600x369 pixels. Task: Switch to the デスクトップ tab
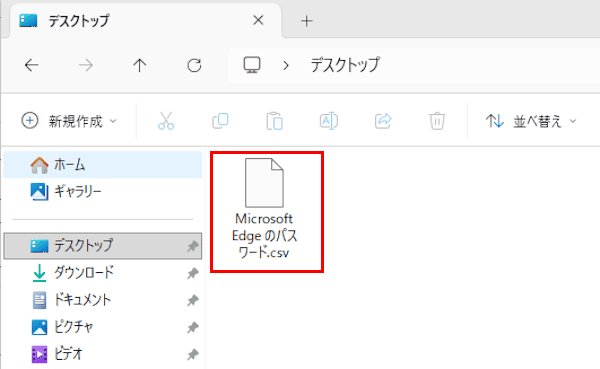pos(145,21)
